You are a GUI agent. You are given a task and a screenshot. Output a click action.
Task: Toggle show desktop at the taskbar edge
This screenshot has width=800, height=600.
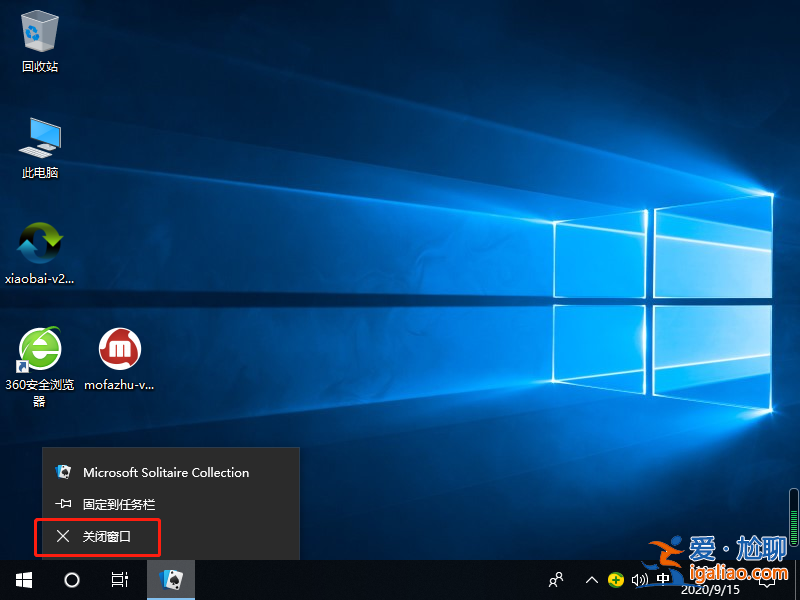[x=797, y=580]
